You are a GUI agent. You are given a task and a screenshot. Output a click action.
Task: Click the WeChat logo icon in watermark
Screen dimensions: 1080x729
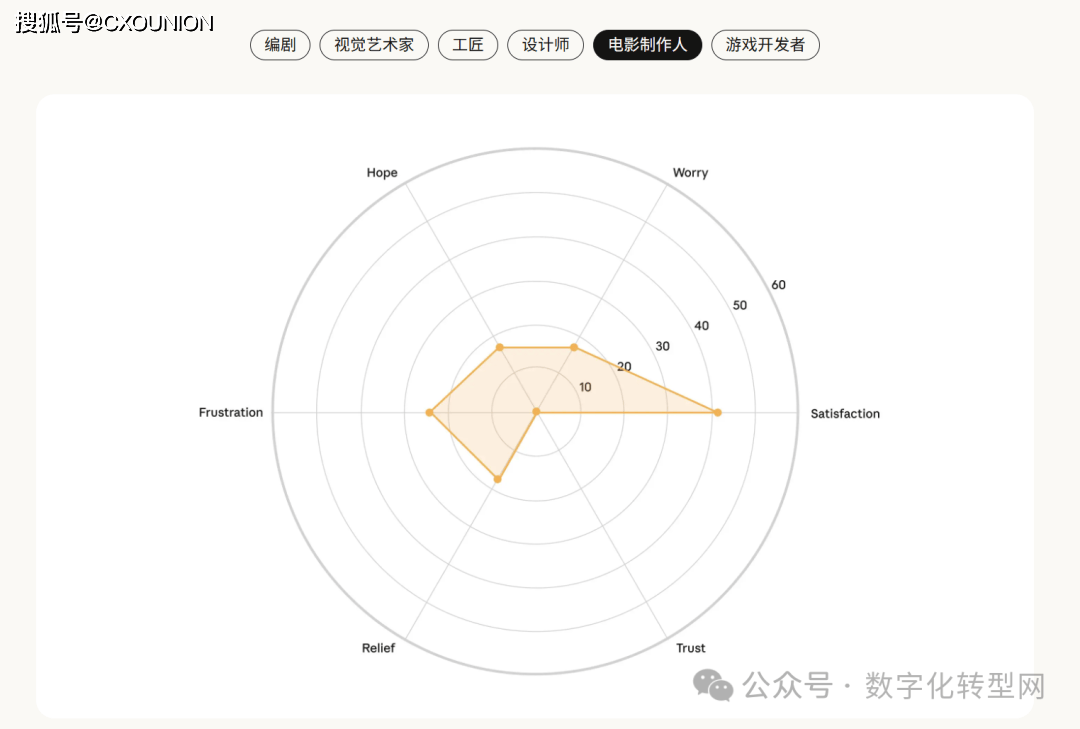click(715, 686)
